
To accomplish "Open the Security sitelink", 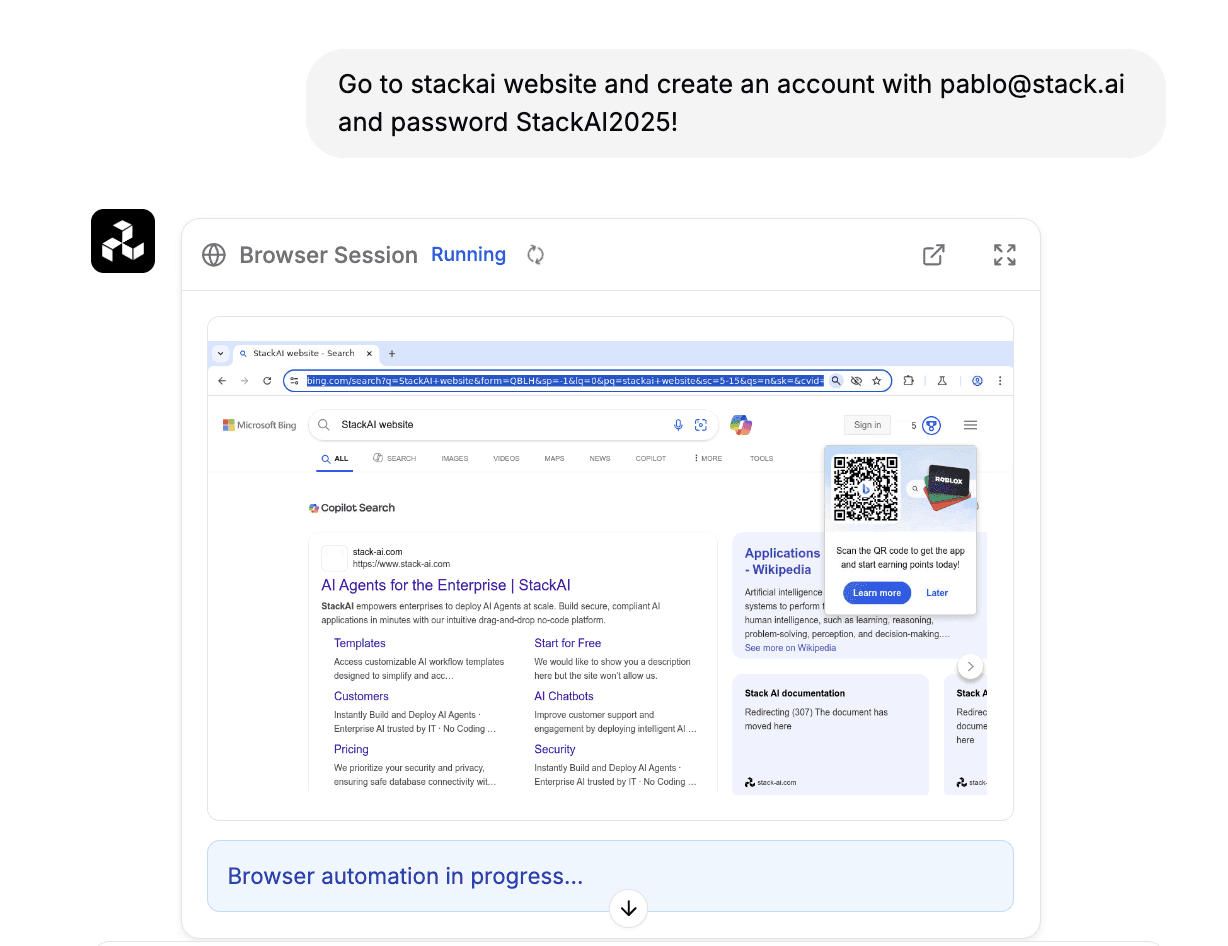I will (555, 750).
